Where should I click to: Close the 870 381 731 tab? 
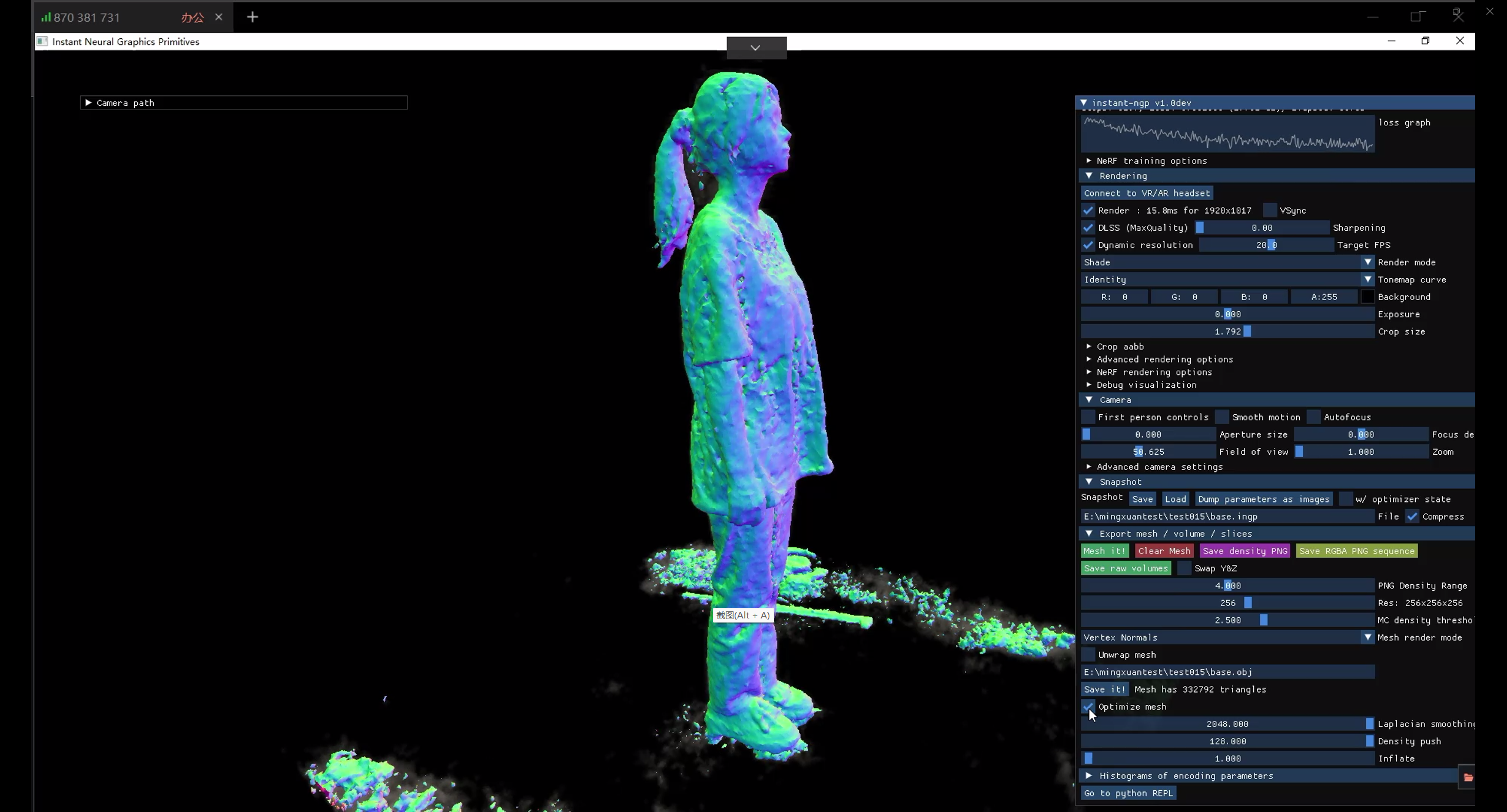219,17
